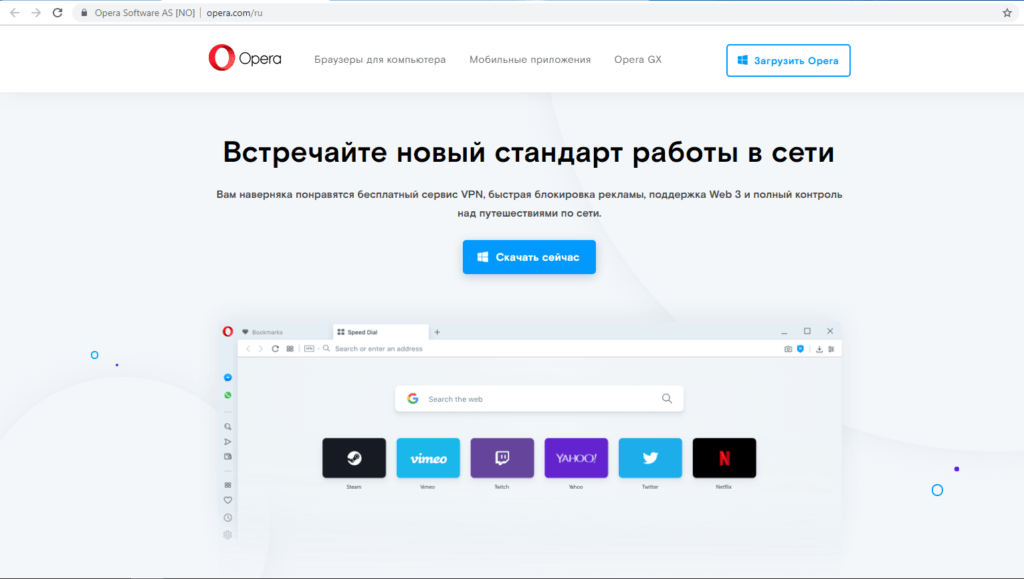Reload the opera.com page

pos(57,12)
